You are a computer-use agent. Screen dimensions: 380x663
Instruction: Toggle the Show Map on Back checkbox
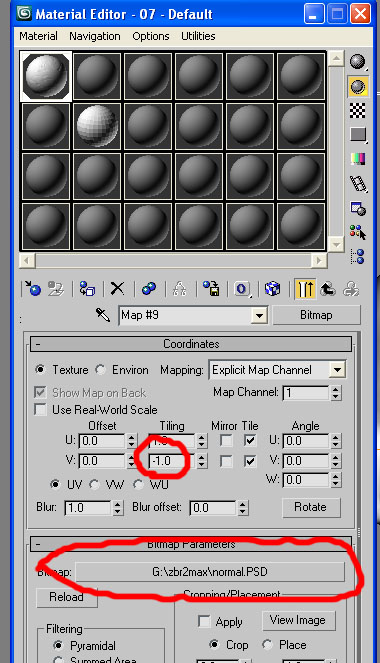tap(40, 392)
